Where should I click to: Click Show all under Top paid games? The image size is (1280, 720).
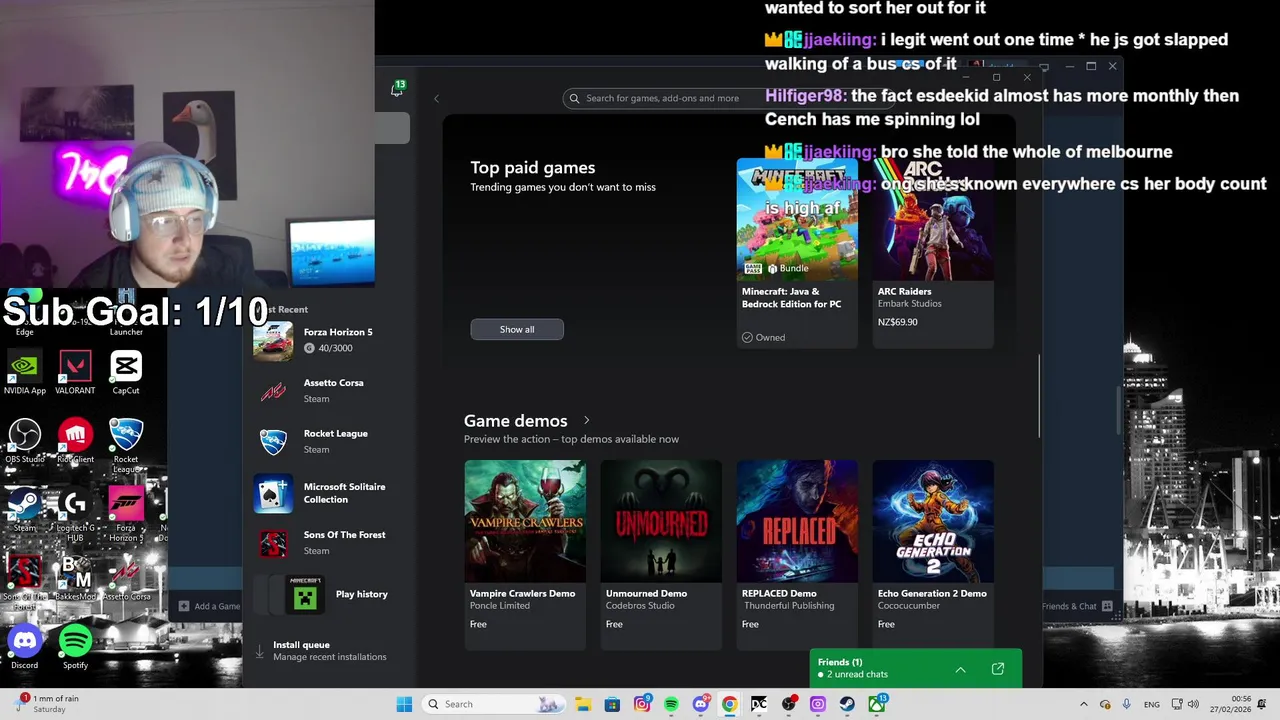[x=517, y=329]
